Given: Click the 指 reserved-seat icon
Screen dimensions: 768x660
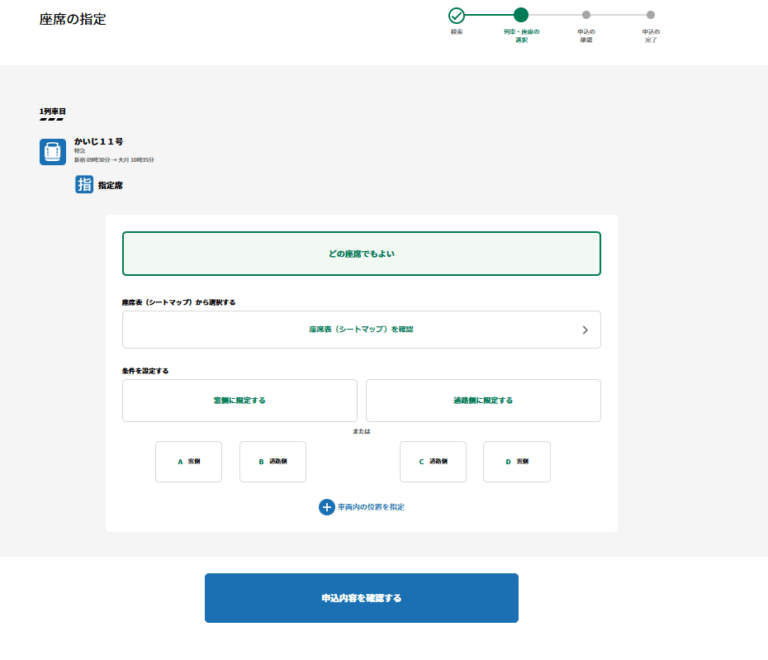Looking at the screenshot, I should pos(84,184).
